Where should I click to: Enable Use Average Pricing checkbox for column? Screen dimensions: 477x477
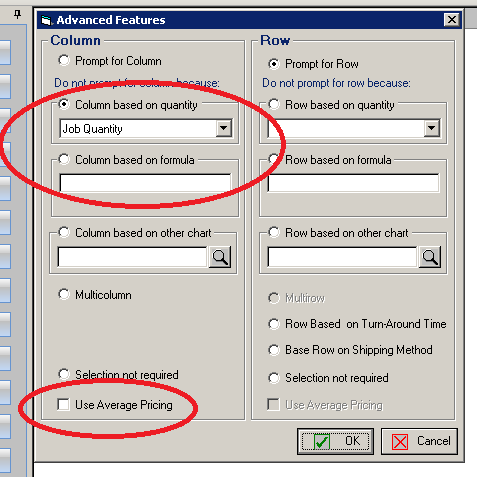63,405
